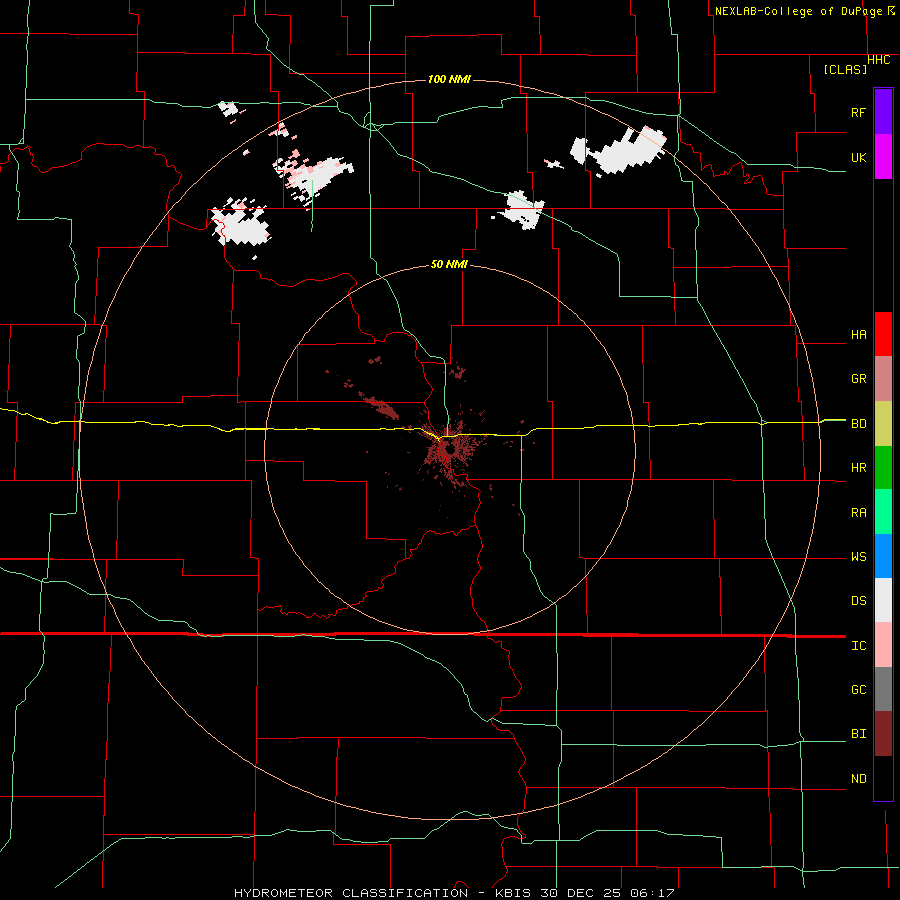
Task: Click the BI dark red legend swatch
Action: [883, 734]
